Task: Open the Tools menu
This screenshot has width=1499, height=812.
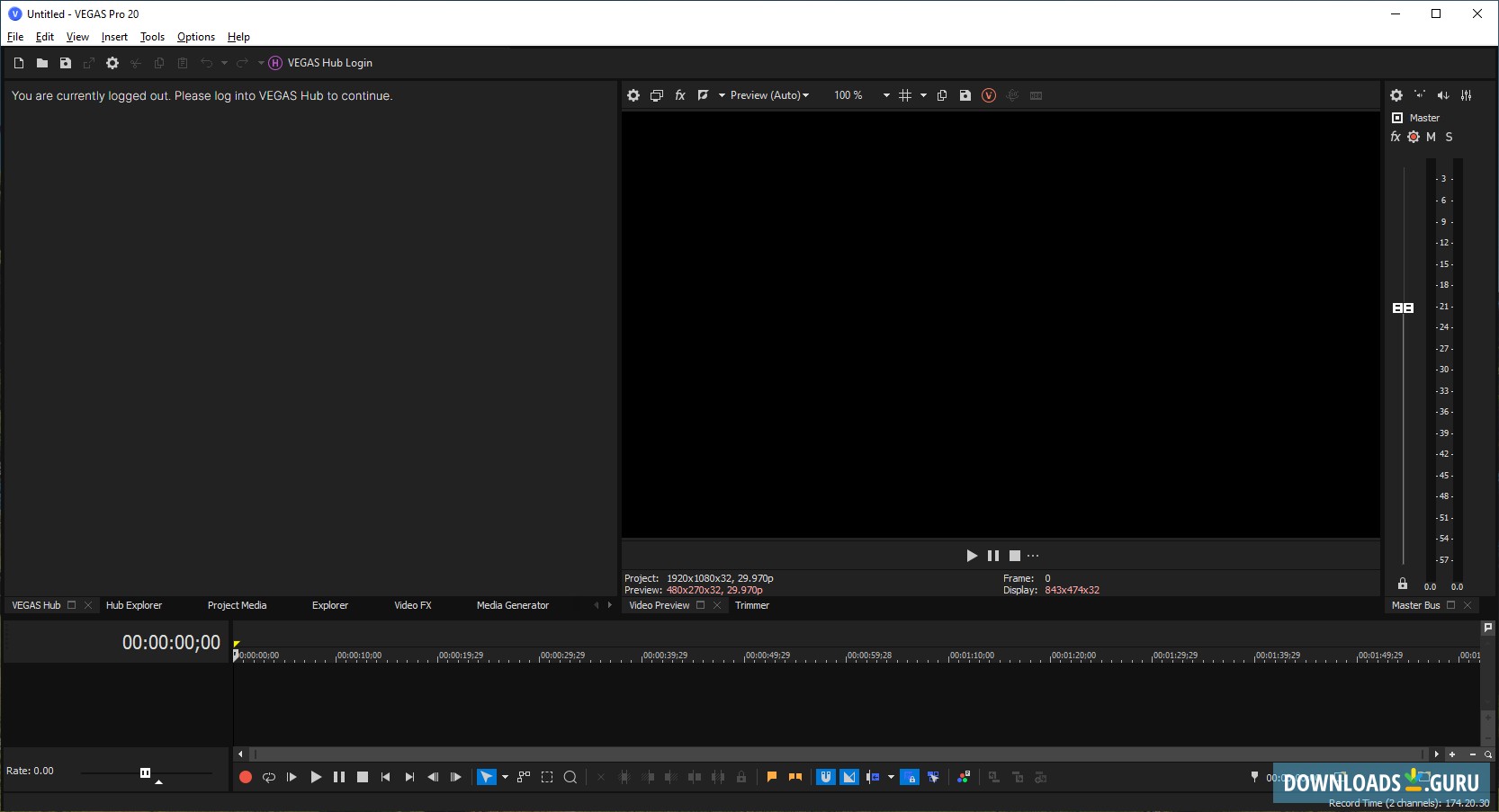Action: [151, 37]
